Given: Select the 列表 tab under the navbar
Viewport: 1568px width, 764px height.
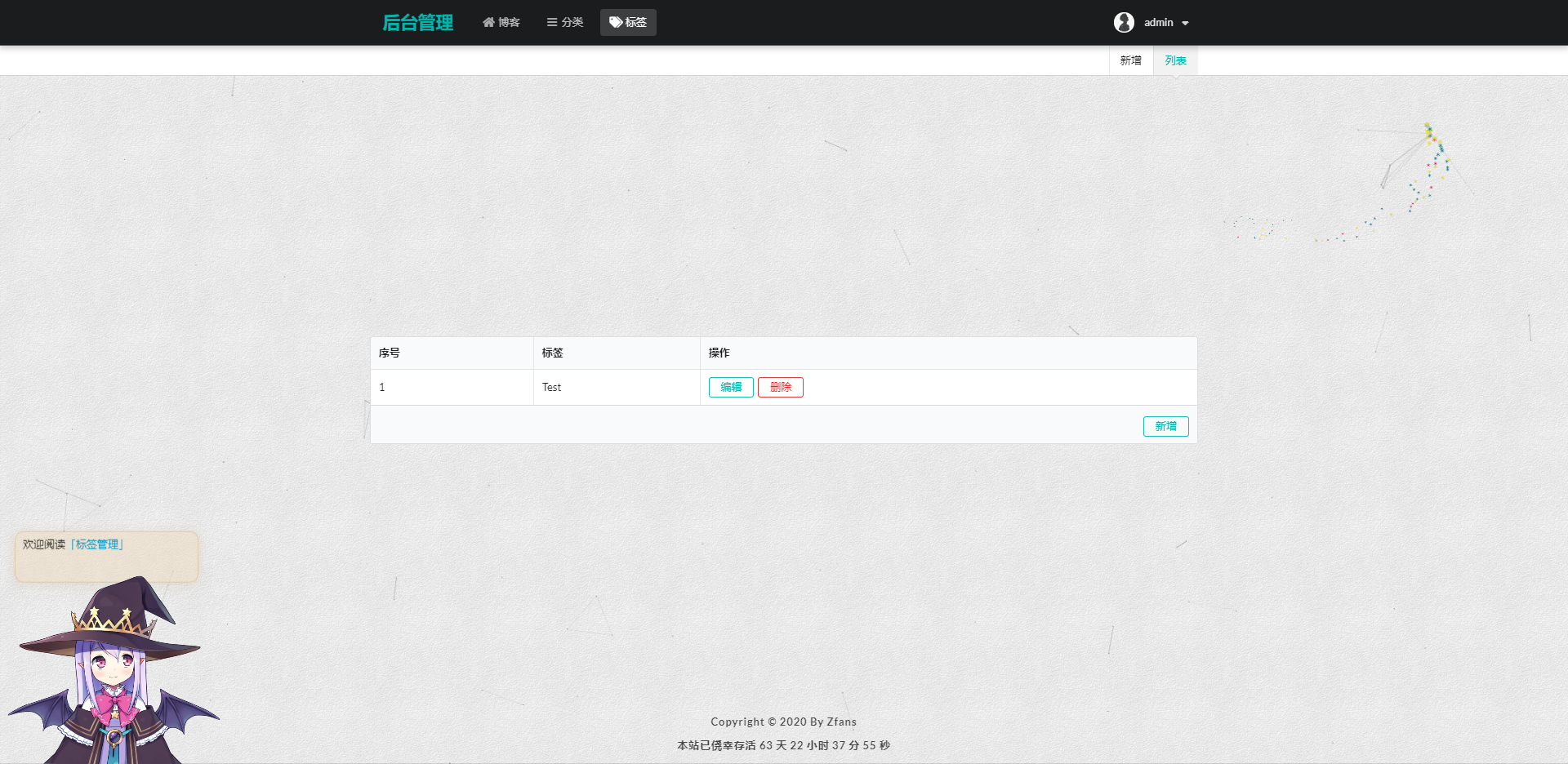Looking at the screenshot, I should [1175, 61].
